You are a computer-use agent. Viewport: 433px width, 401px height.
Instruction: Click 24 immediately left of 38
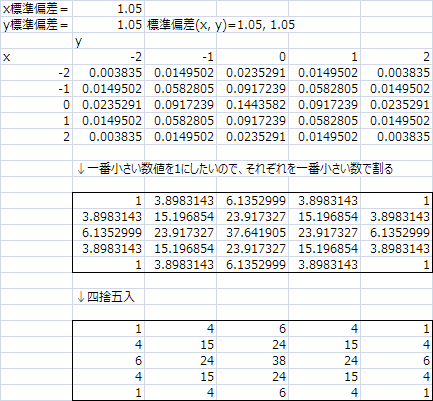click(180, 361)
